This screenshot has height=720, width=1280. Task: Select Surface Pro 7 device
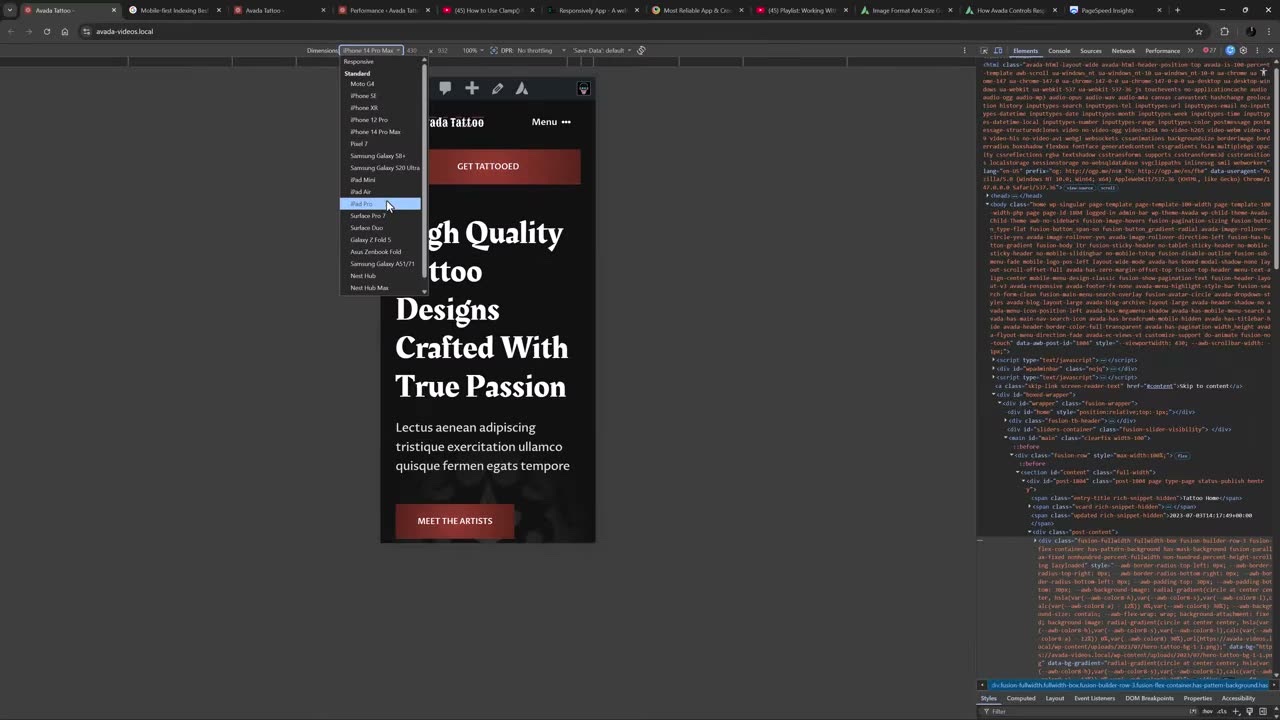[380, 216]
